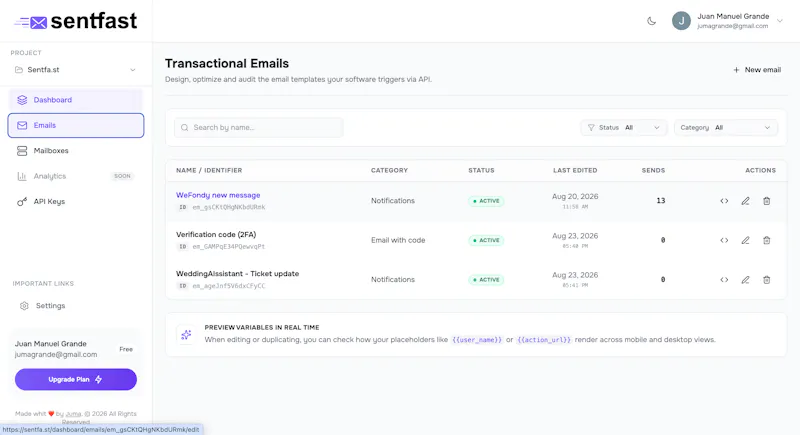Click the sparkle icon in preview variables card
The width and height of the screenshot is (800, 435).
click(186, 335)
